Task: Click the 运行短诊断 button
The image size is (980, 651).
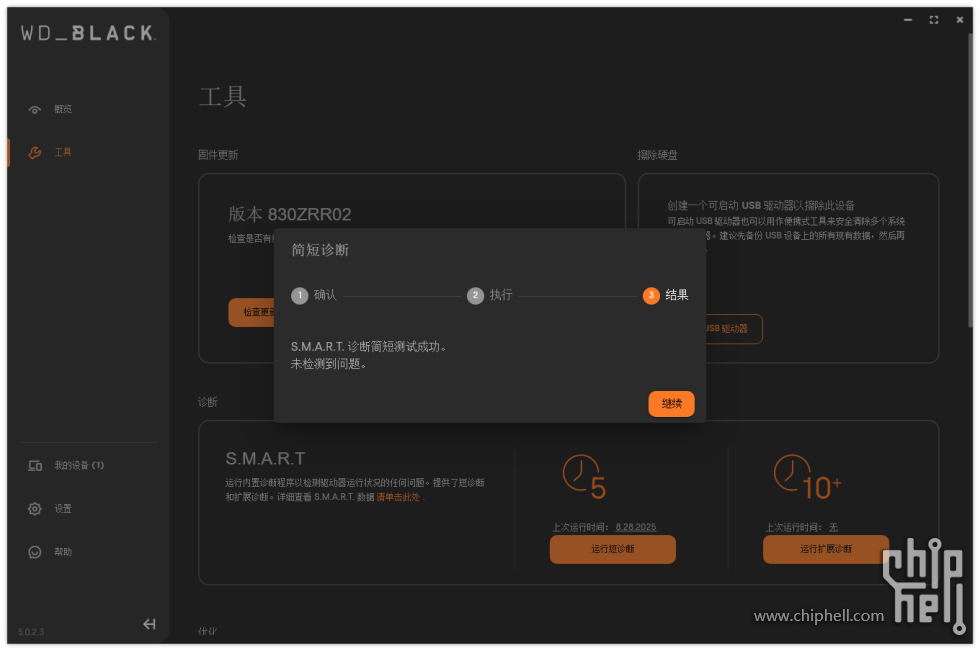Action: [x=612, y=549]
